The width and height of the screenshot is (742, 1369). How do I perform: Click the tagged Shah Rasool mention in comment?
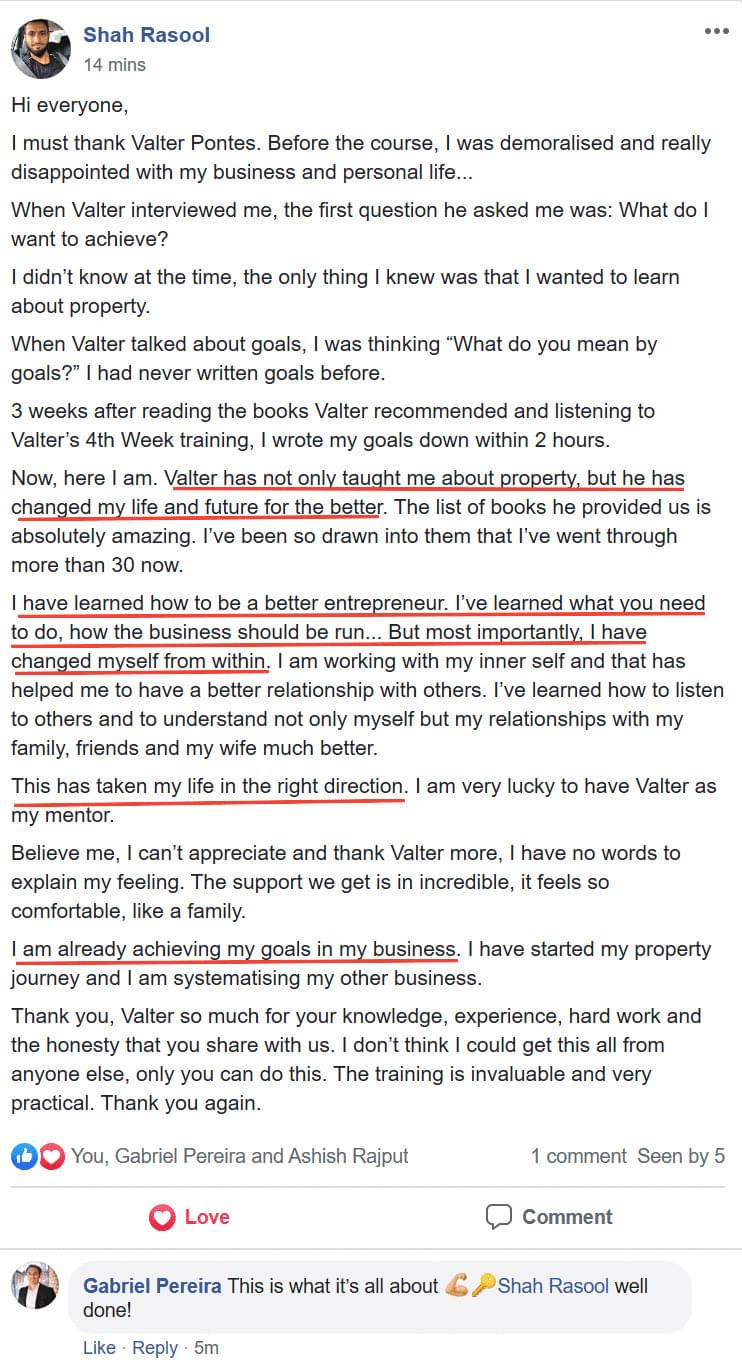pyautogui.click(x=553, y=1286)
